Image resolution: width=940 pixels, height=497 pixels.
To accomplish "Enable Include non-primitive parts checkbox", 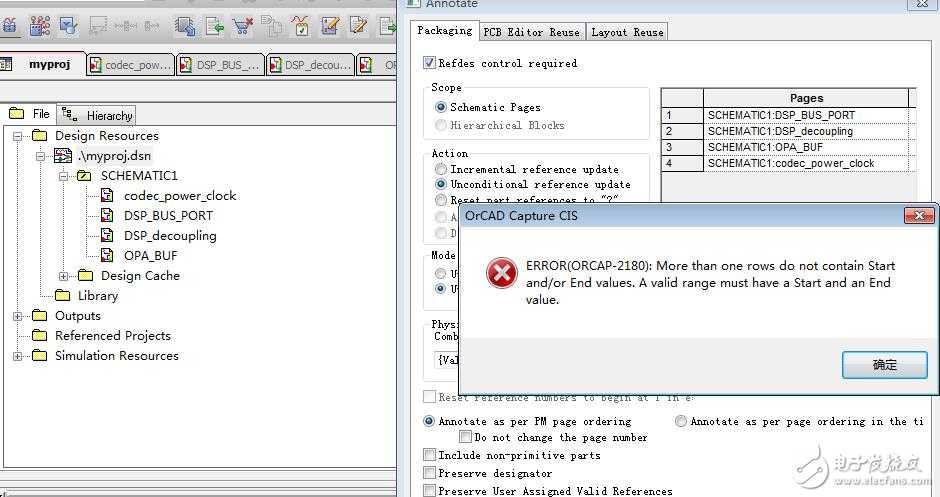I will pos(429,455).
